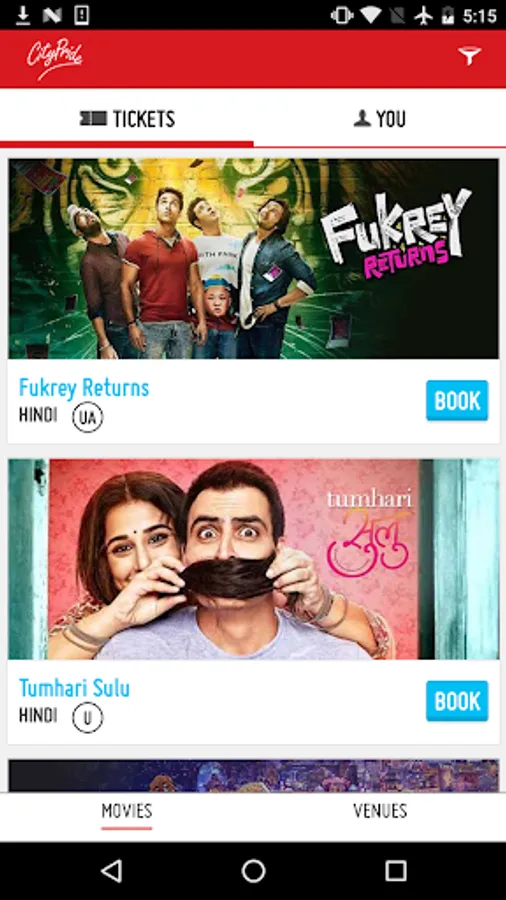Tap the UA rating badge
This screenshot has width=506, height=900.
click(88, 417)
